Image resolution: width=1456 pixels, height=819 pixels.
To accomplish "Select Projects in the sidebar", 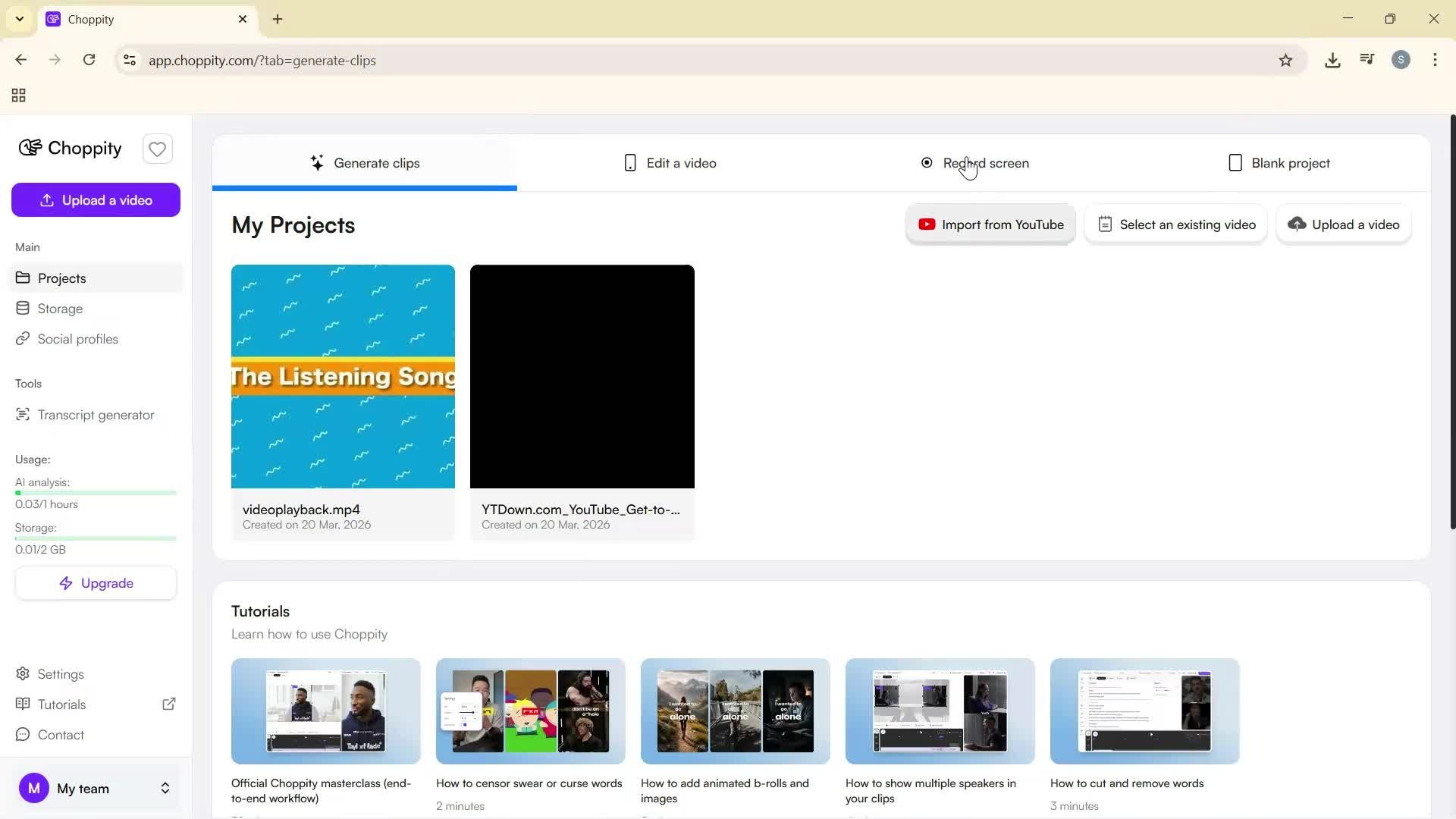I will click(61, 278).
